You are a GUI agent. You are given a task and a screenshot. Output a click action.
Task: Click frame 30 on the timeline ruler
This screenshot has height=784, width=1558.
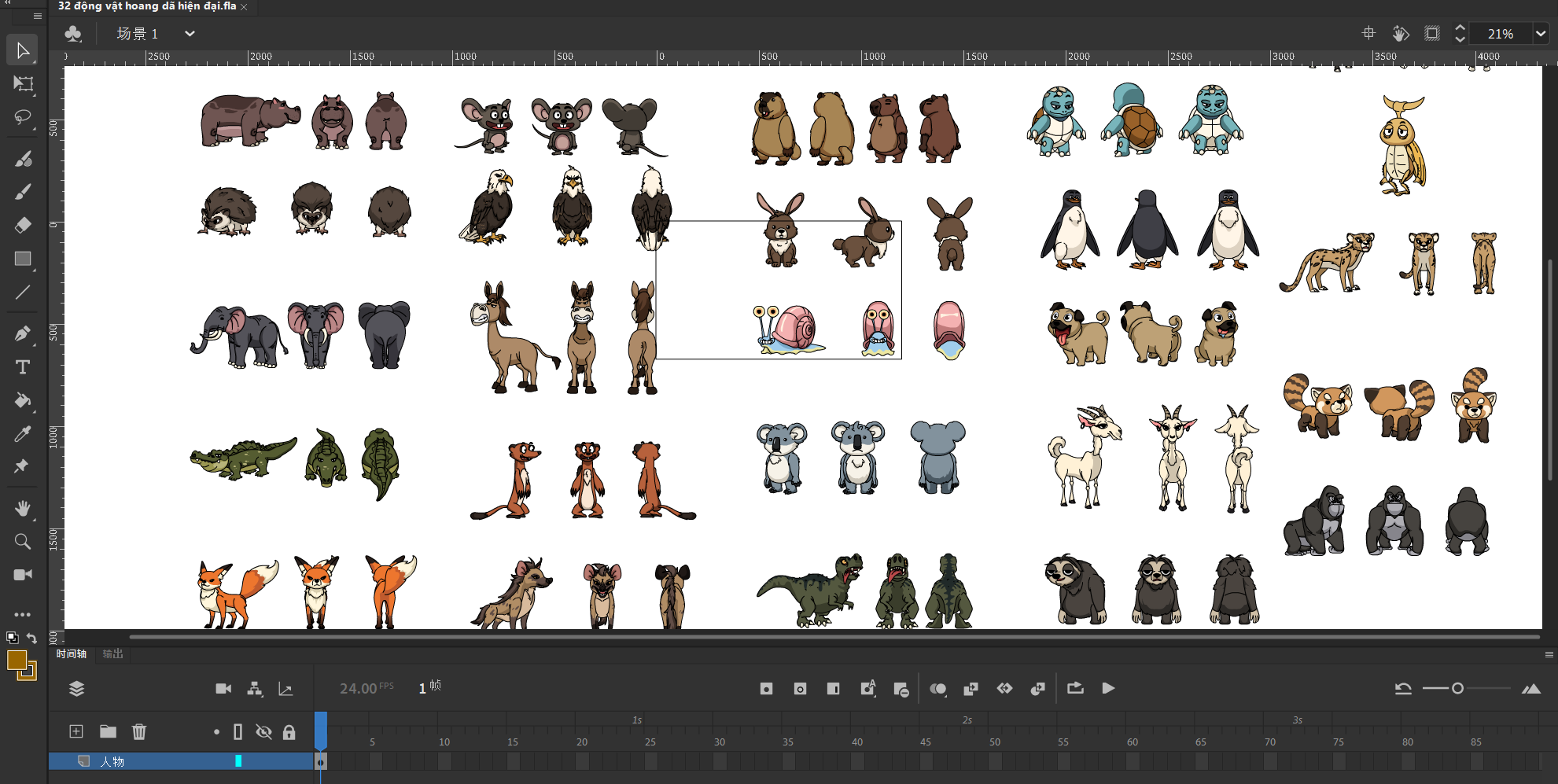[719, 742]
